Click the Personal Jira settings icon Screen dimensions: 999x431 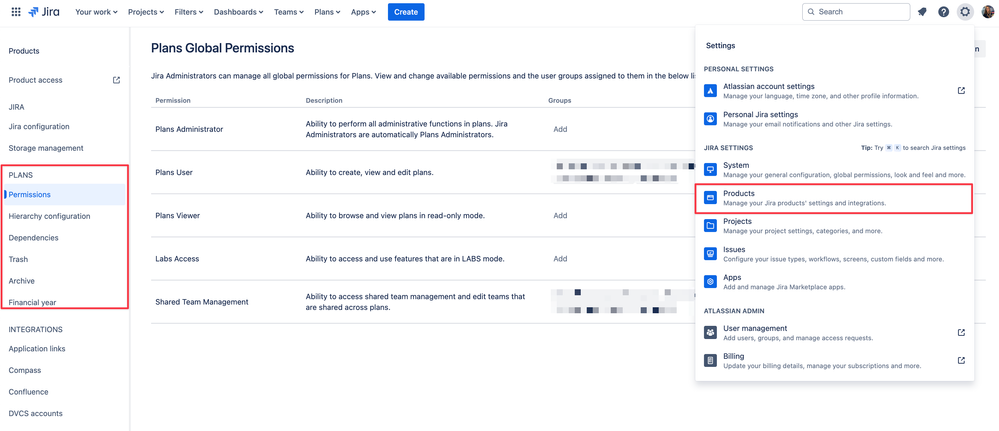[x=710, y=119]
